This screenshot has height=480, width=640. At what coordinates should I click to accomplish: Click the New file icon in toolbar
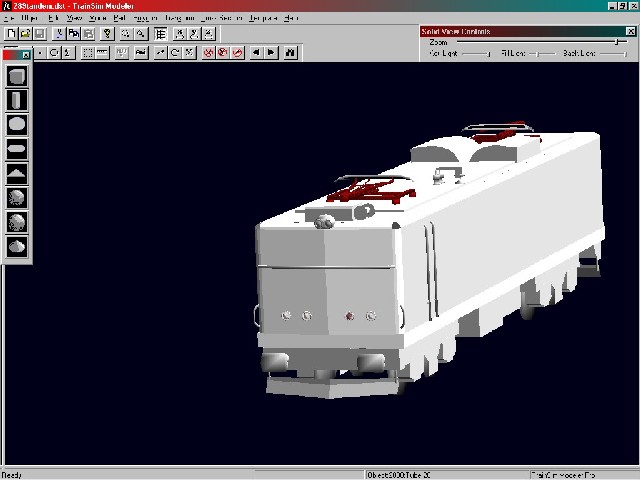tap(10, 33)
